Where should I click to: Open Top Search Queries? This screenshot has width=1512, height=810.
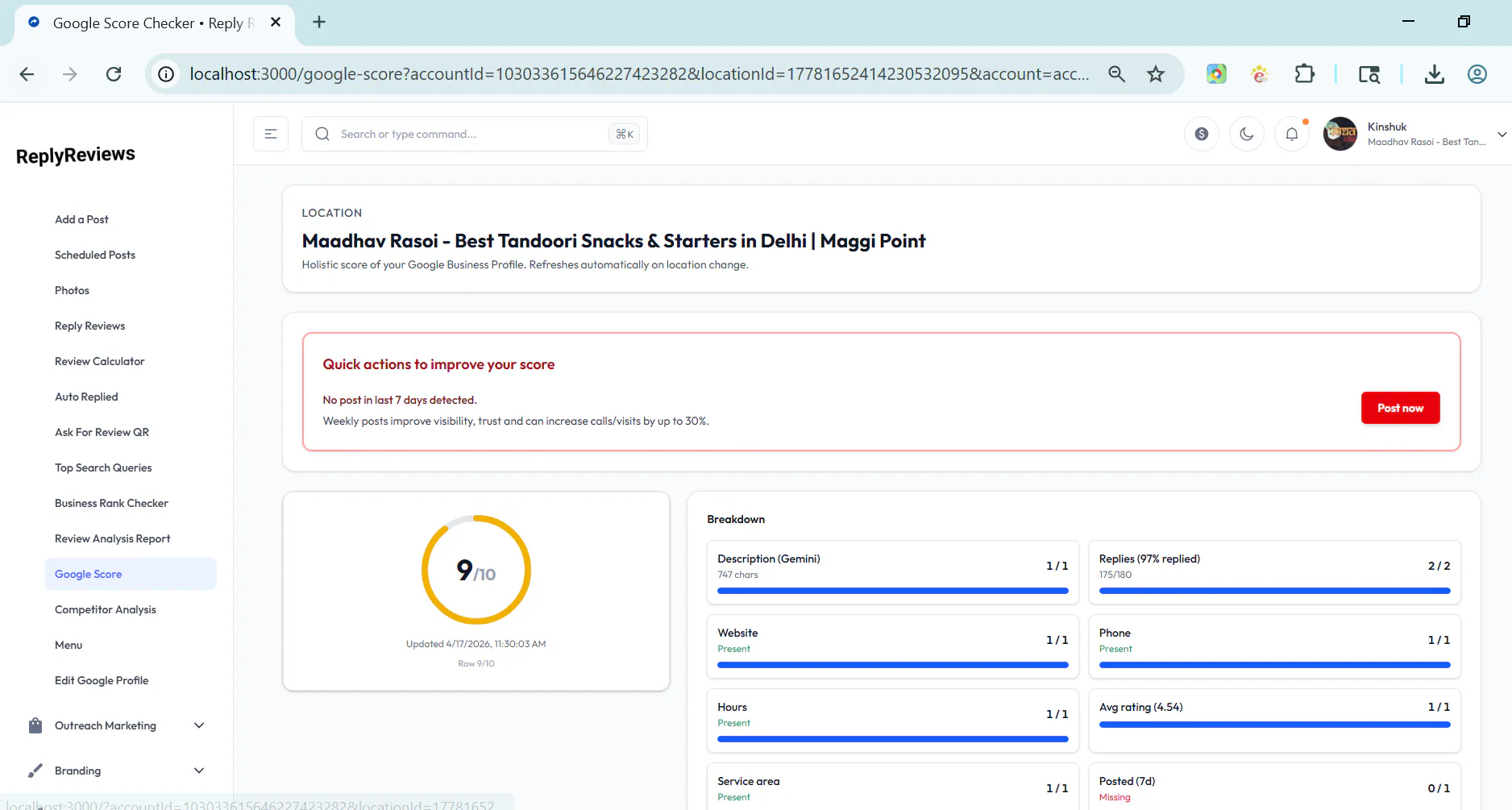(x=103, y=467)
